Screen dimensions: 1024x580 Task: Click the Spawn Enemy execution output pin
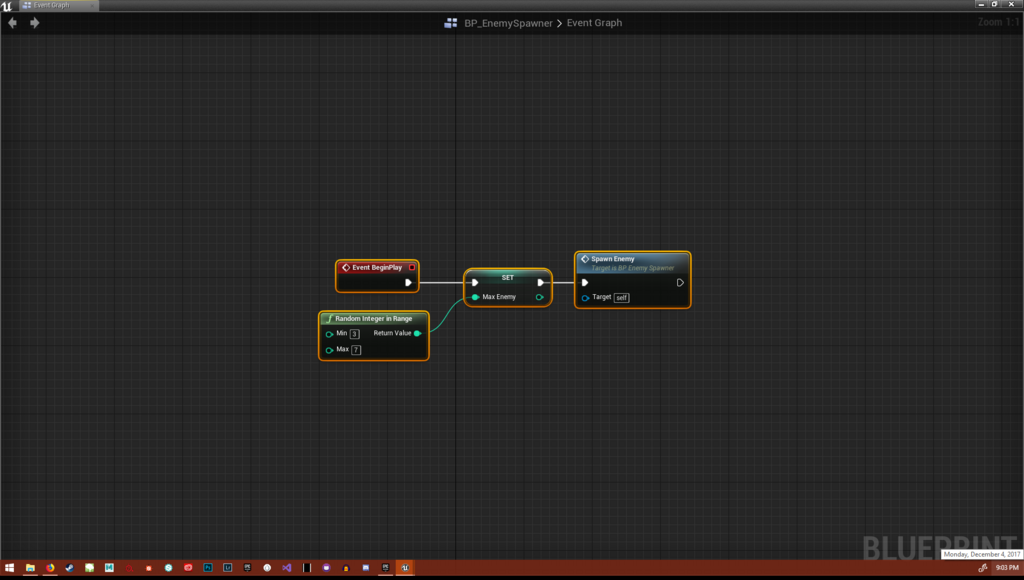680,283
